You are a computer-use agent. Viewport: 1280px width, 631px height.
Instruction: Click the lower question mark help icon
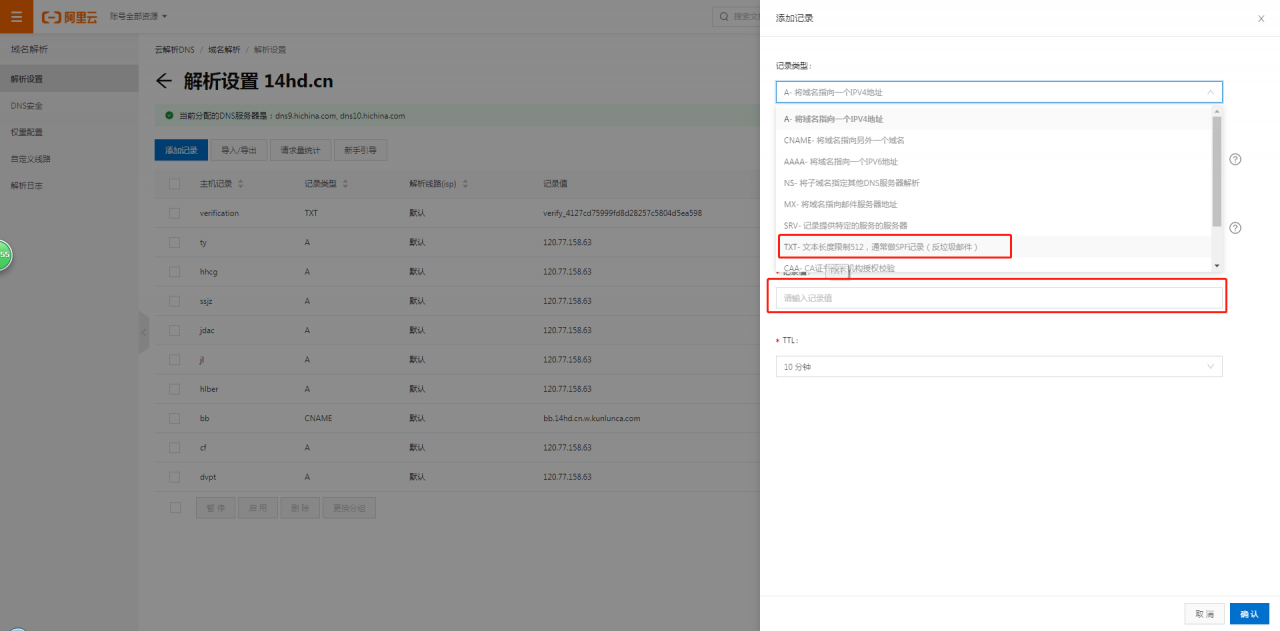tap(1235, 228)
